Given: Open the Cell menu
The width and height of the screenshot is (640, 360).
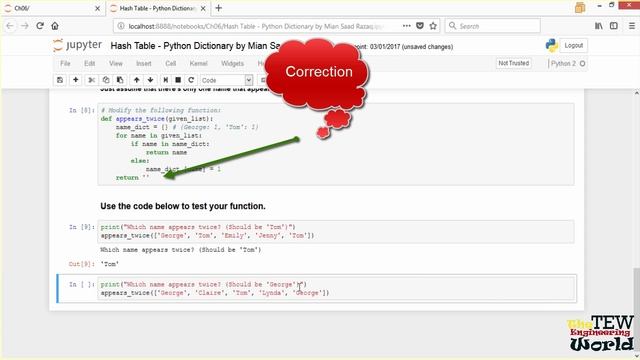Looking at the screenshot, I should (x=171, y=64).
